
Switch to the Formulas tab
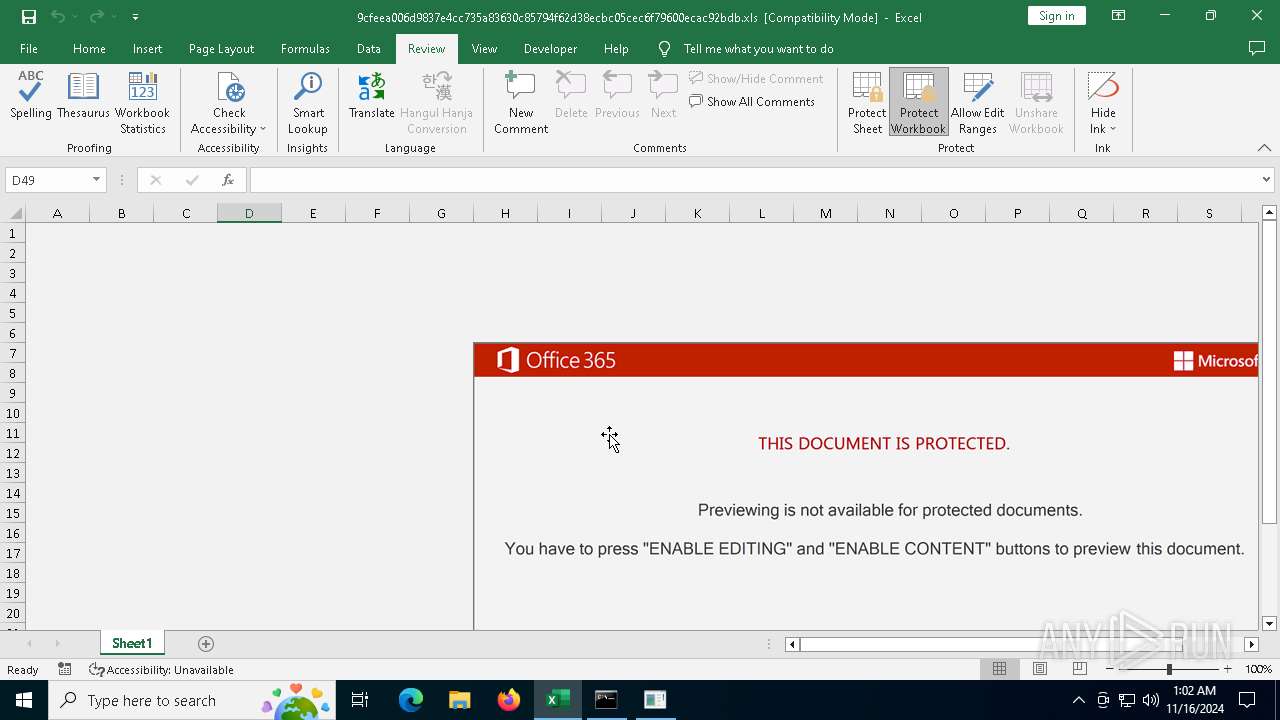click(x=305, y=49)
